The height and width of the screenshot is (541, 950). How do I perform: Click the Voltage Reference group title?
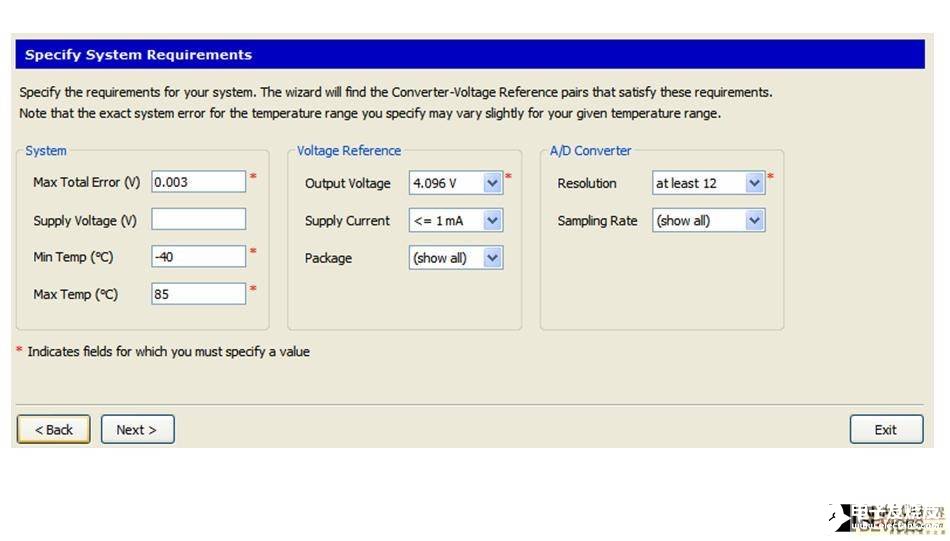[349, 151]
